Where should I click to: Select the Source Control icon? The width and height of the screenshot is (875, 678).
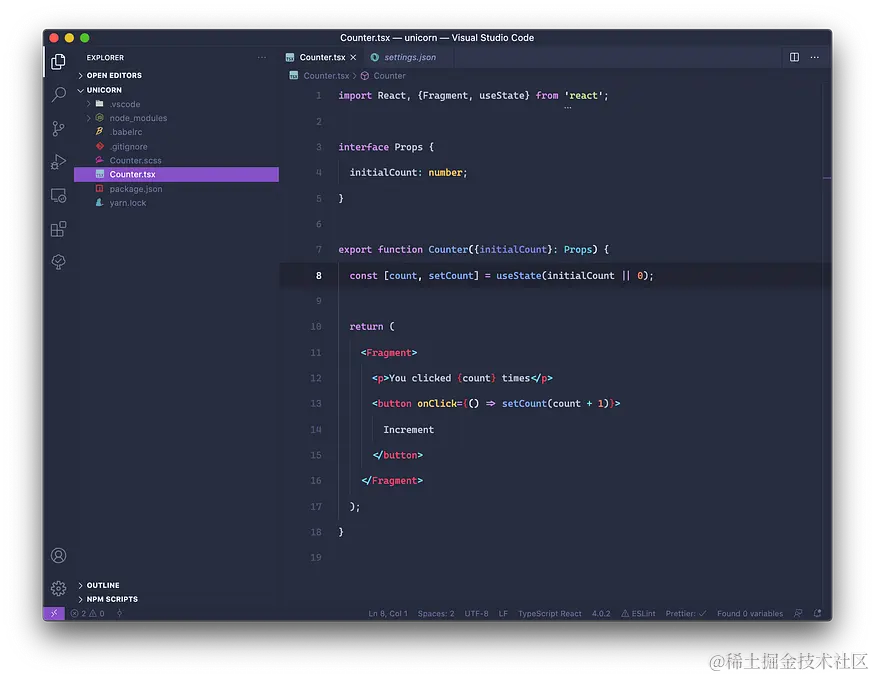(x=57, y=128)
